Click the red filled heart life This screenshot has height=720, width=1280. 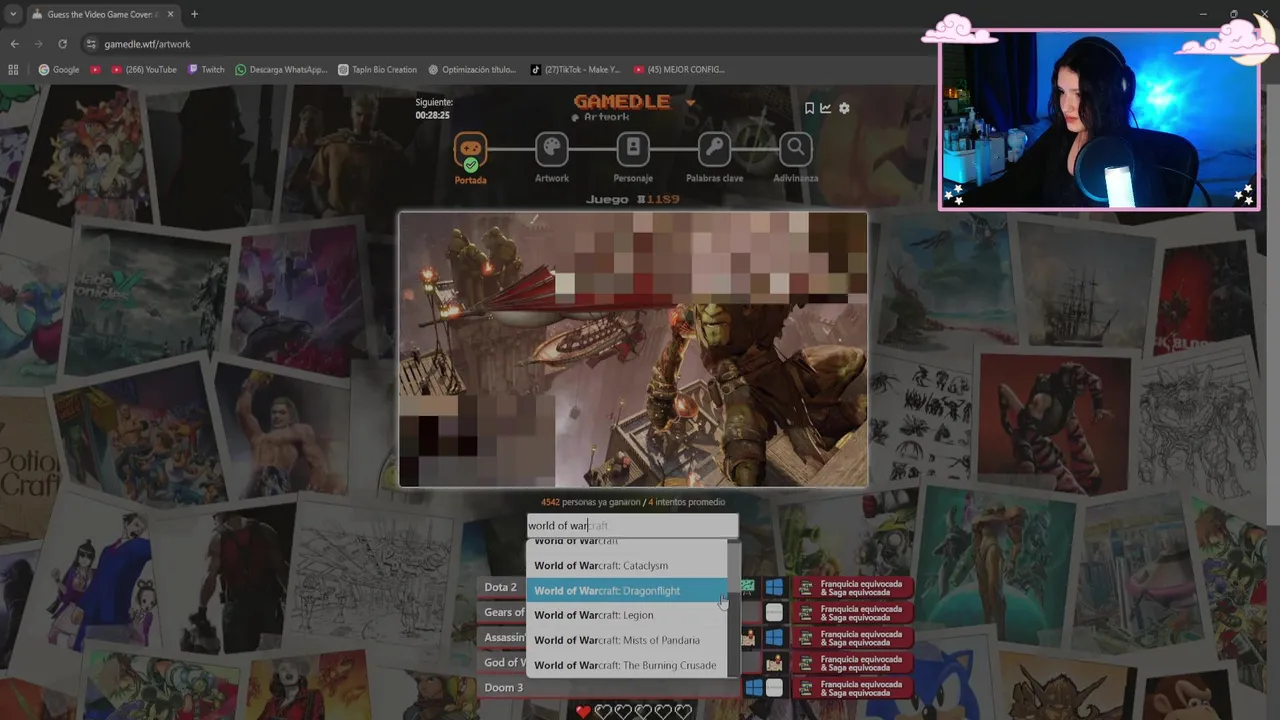(x=583, y=711)
